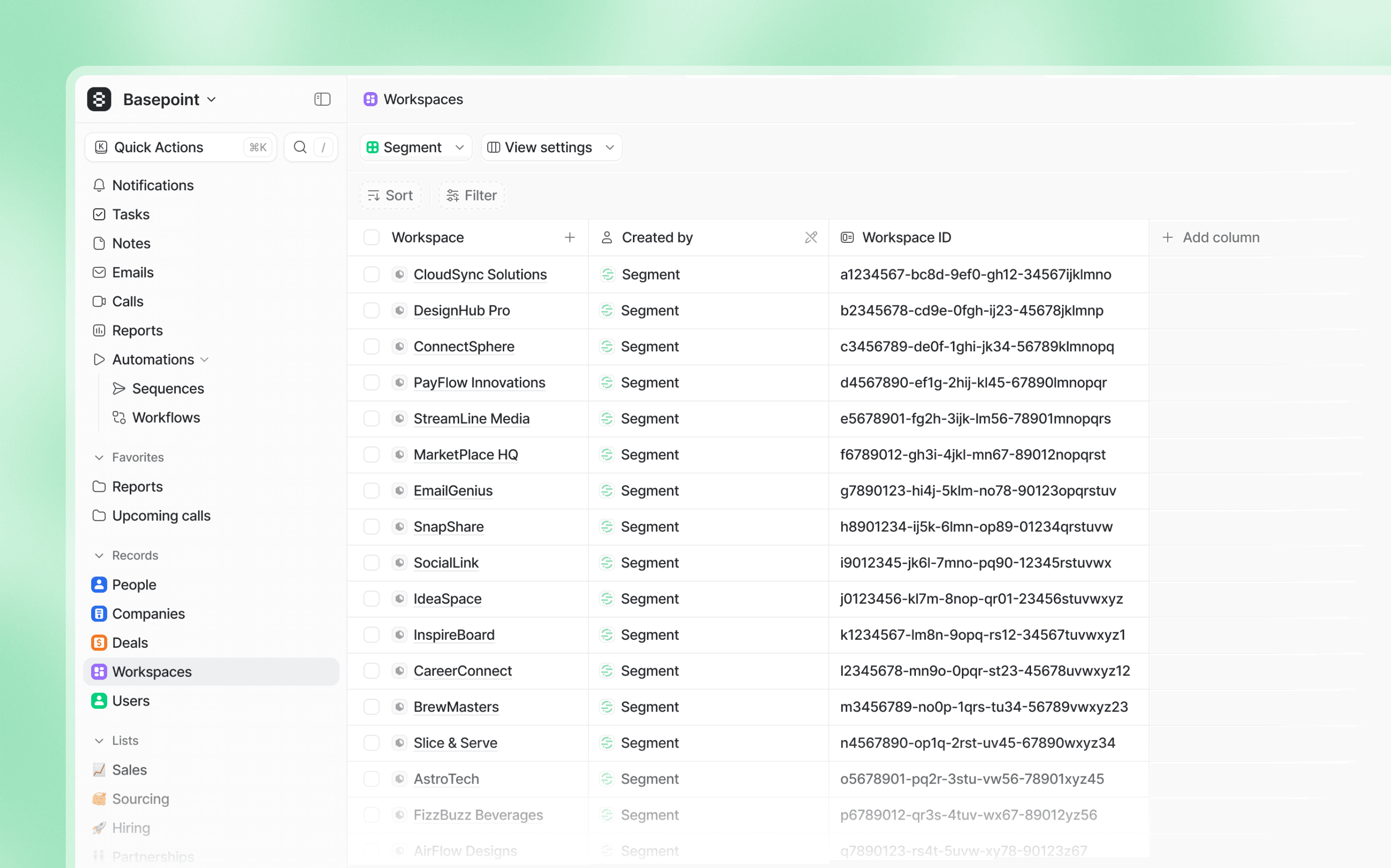The height and width of the screenshot is (868, 1391).
Task: Open the Sequences automation item
Action: point(168,388)
